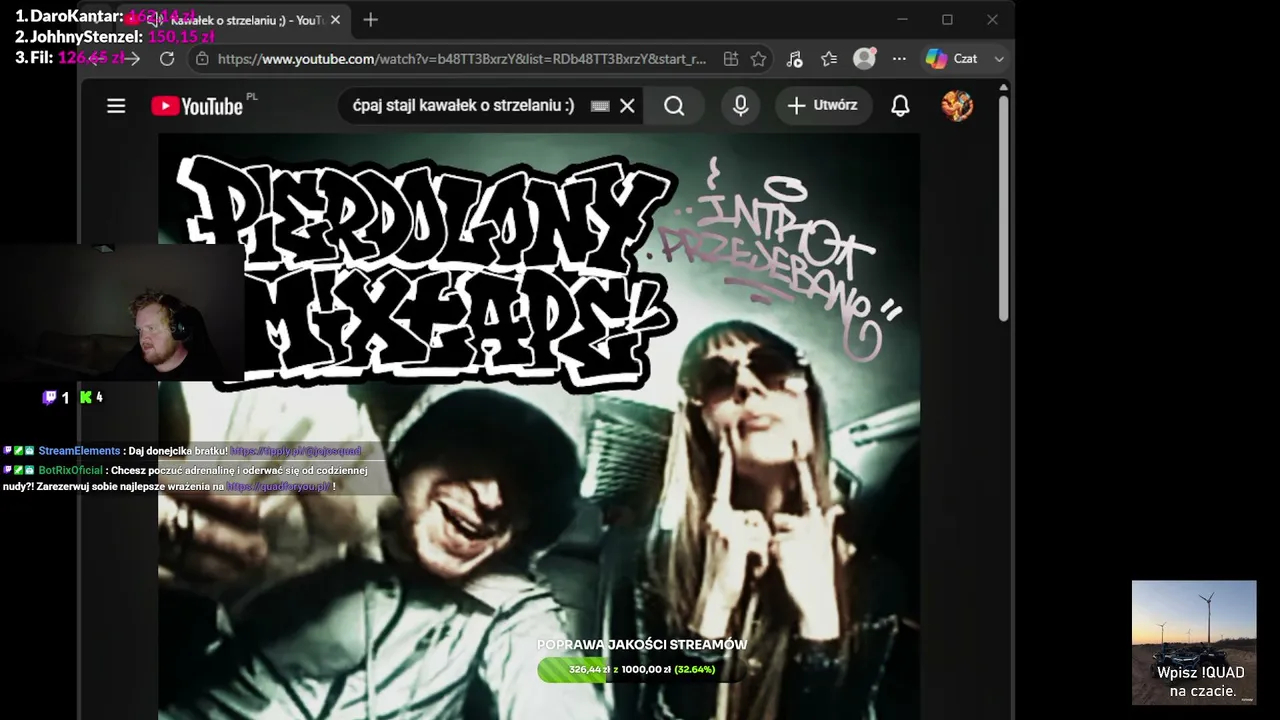Open YouTube notifications bell

[x=900, y=106]
